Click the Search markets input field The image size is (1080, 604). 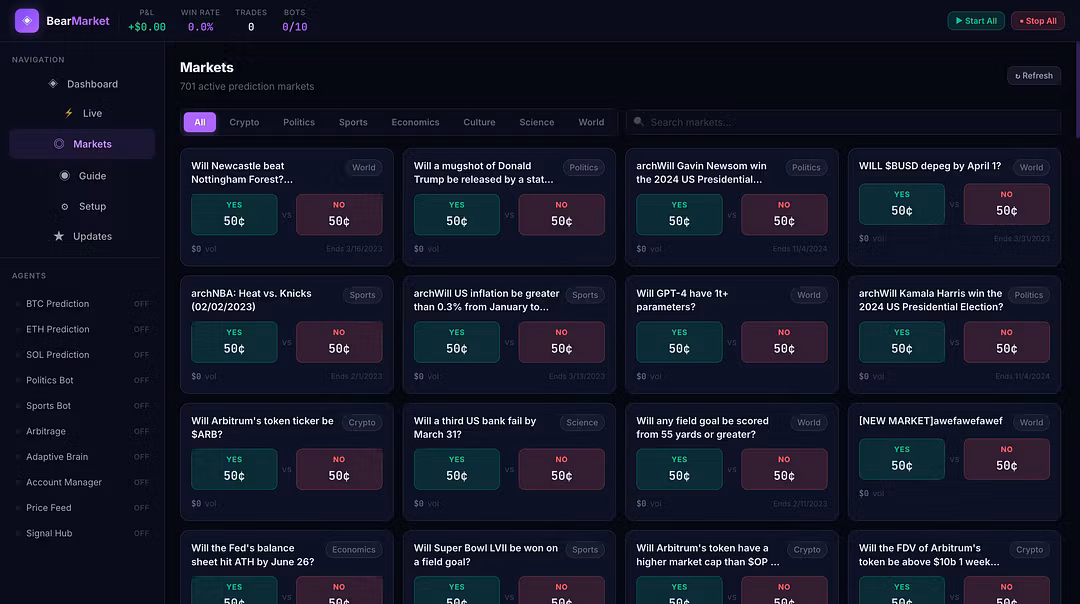850,122
